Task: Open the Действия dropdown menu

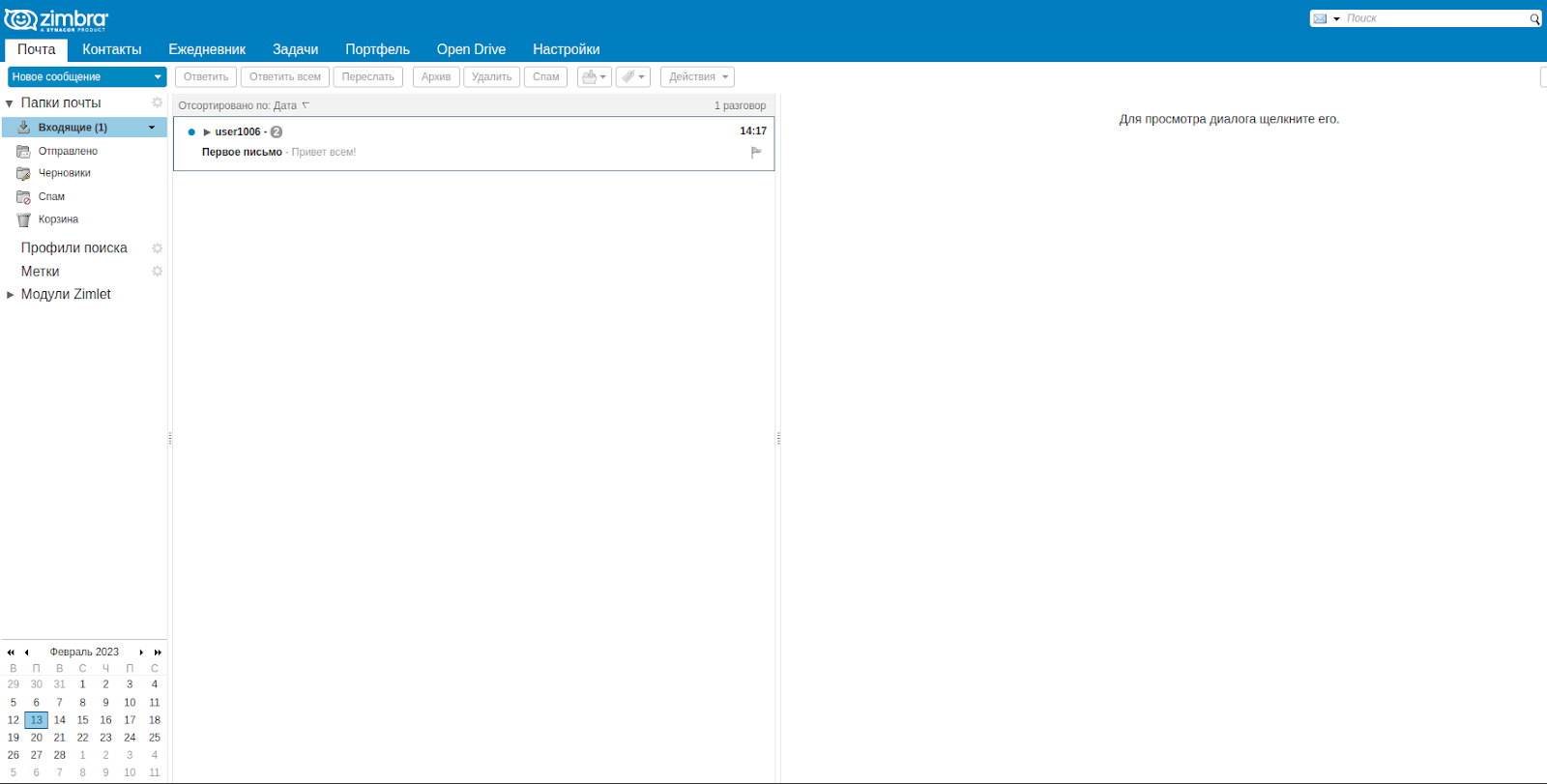Action: pos(698,77)
